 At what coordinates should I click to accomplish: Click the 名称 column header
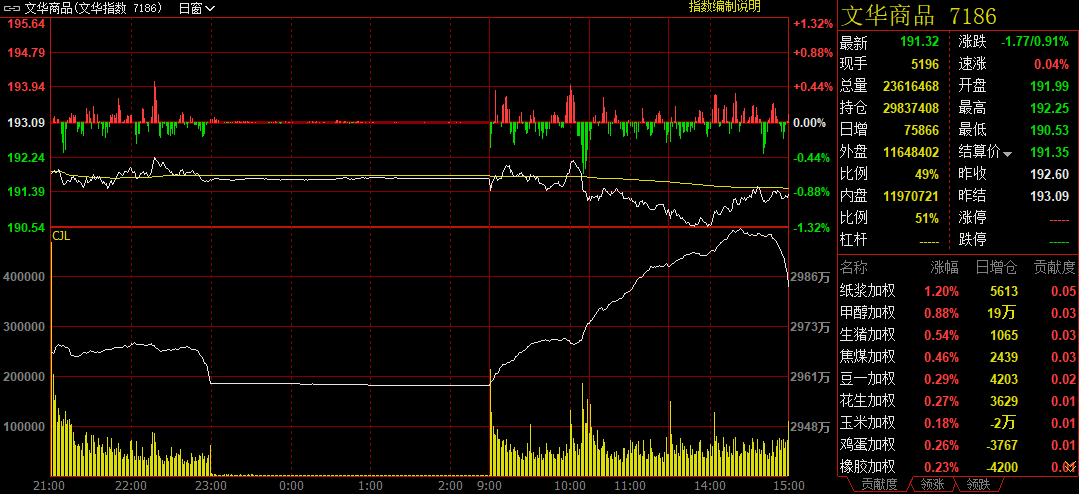point(854,267)
